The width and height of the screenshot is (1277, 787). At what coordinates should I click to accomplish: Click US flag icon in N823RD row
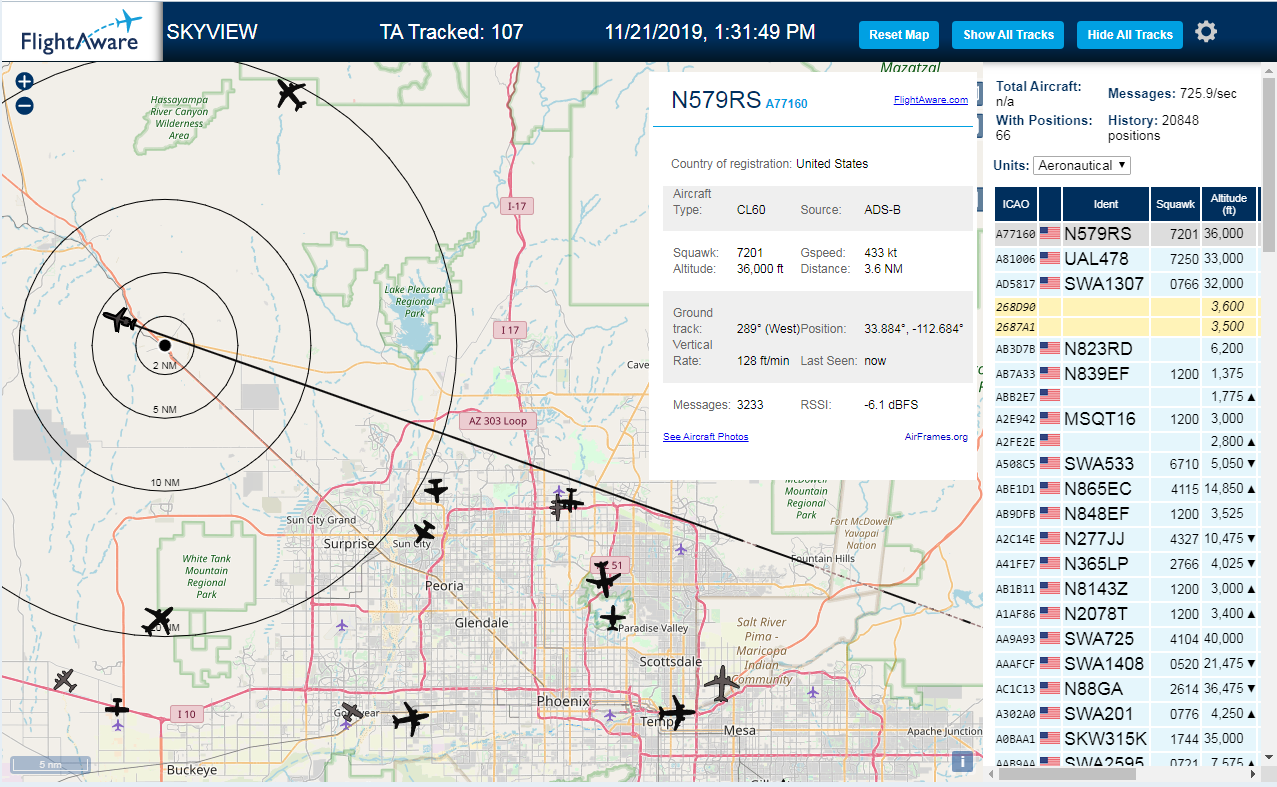(x=1050, y=348)
